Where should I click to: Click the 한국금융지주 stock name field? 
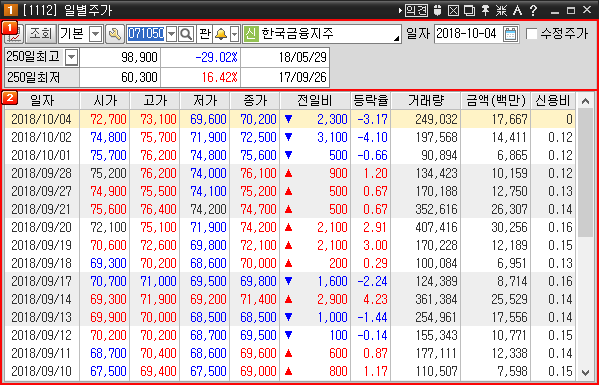pyautogui.click(x=322, y=34)
